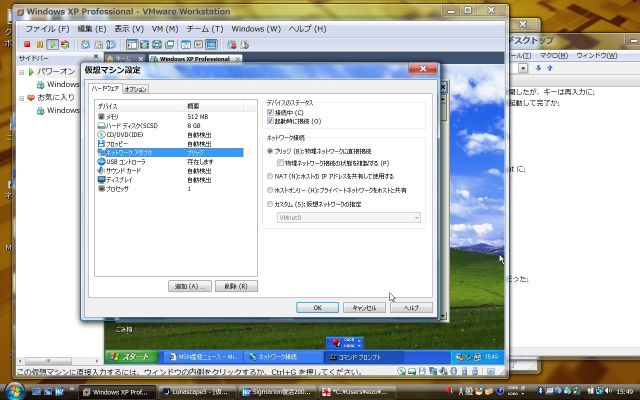The height and width of the screenshot is (400, 640).
Task: Toggle the 起動時に接続 (O) checkbox
Action: tap(270, 121)
